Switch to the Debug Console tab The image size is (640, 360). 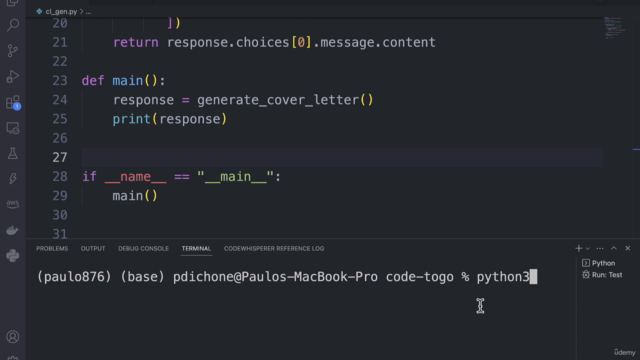(x=143, y=249)
